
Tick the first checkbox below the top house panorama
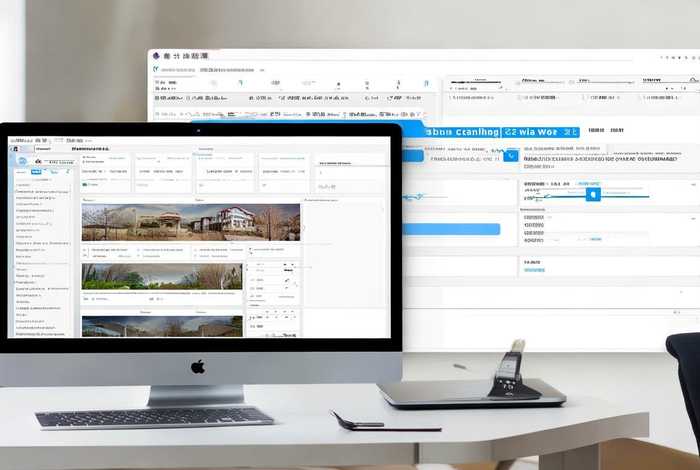click(x=86, y=250)
